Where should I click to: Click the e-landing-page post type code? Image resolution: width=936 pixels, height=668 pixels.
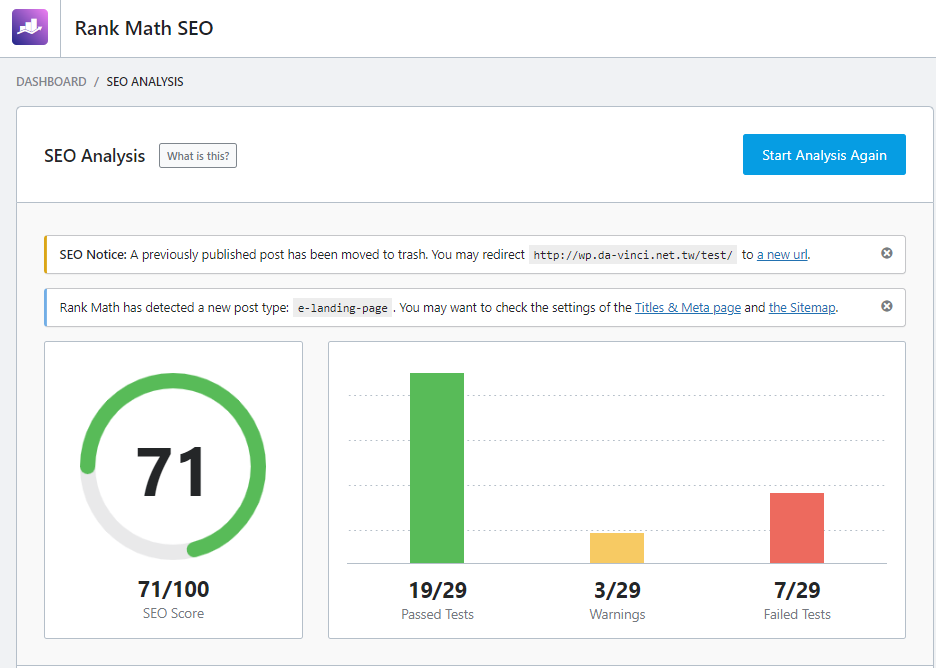[342, 308]
